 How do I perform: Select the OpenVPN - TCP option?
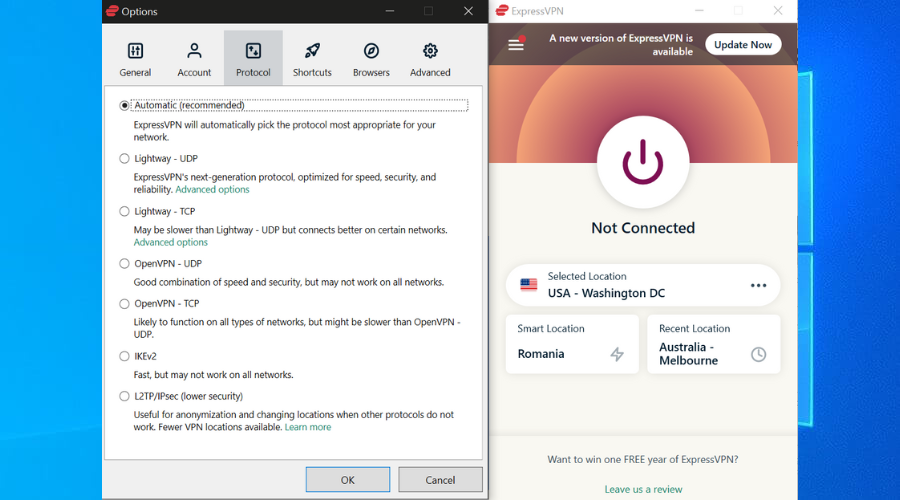point(124,304)
